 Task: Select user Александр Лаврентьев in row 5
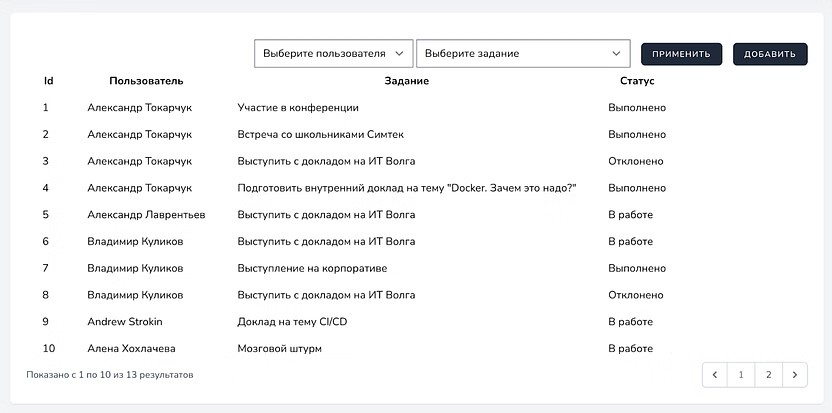(x=146, y=215)
